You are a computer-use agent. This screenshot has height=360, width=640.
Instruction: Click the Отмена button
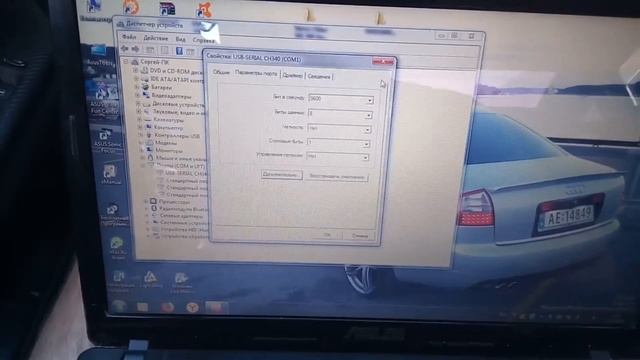tap(360, 236)
